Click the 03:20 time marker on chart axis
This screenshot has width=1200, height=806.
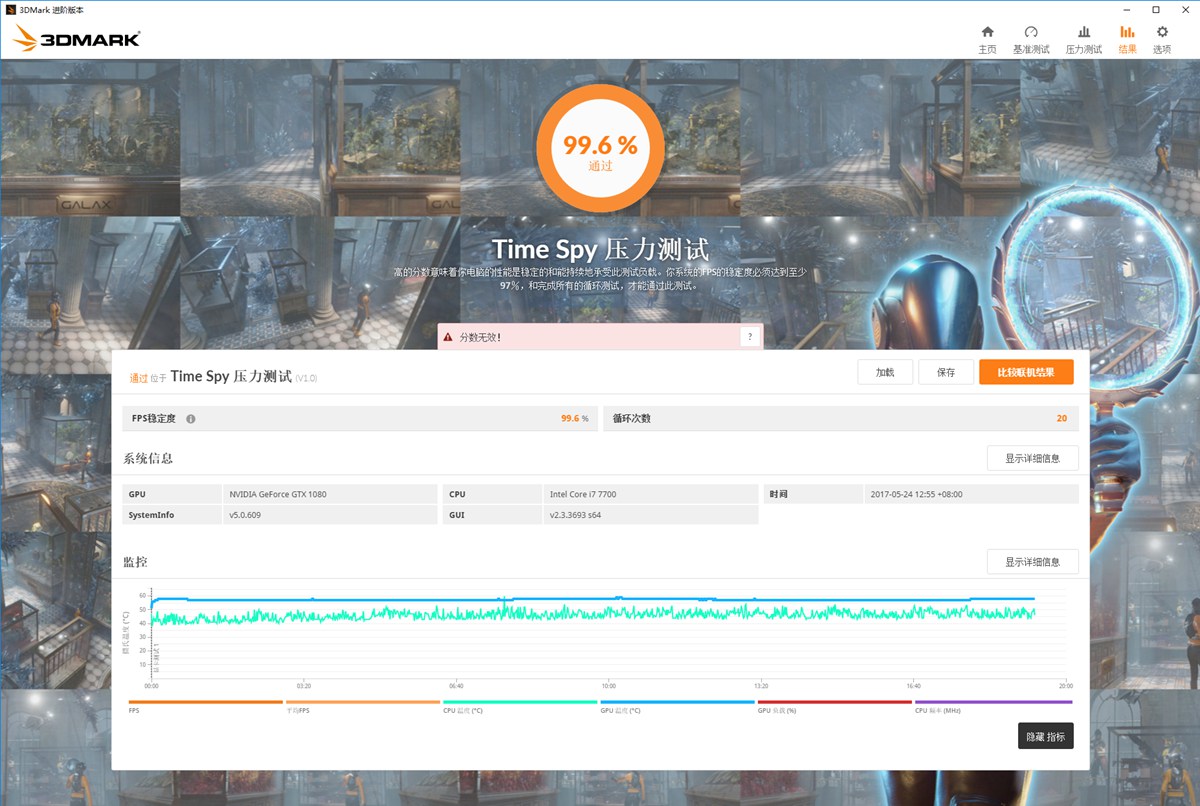coord(303,686)
